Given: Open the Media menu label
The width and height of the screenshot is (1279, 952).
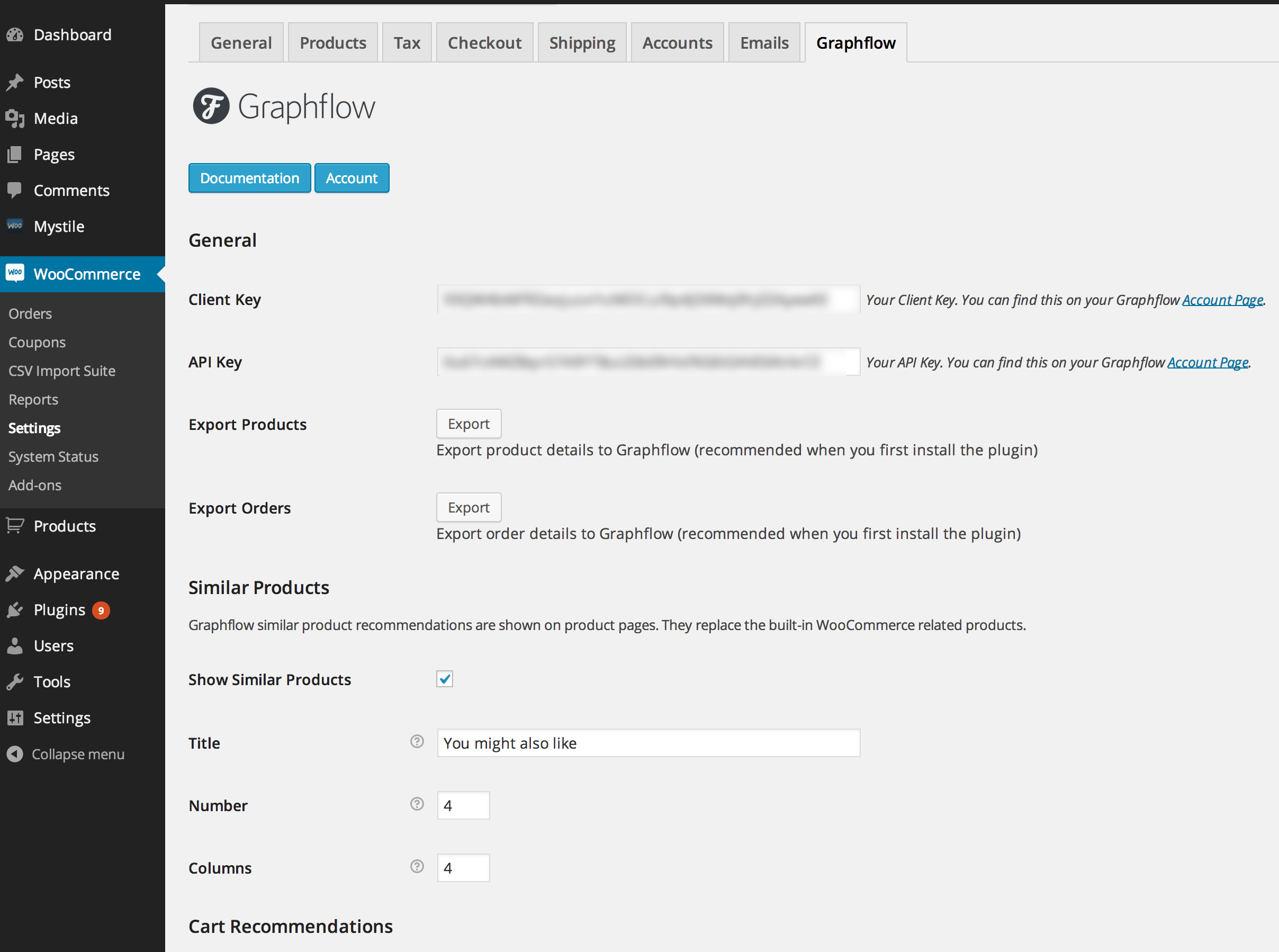Looking at the screenshot, I should click(56, 119).
